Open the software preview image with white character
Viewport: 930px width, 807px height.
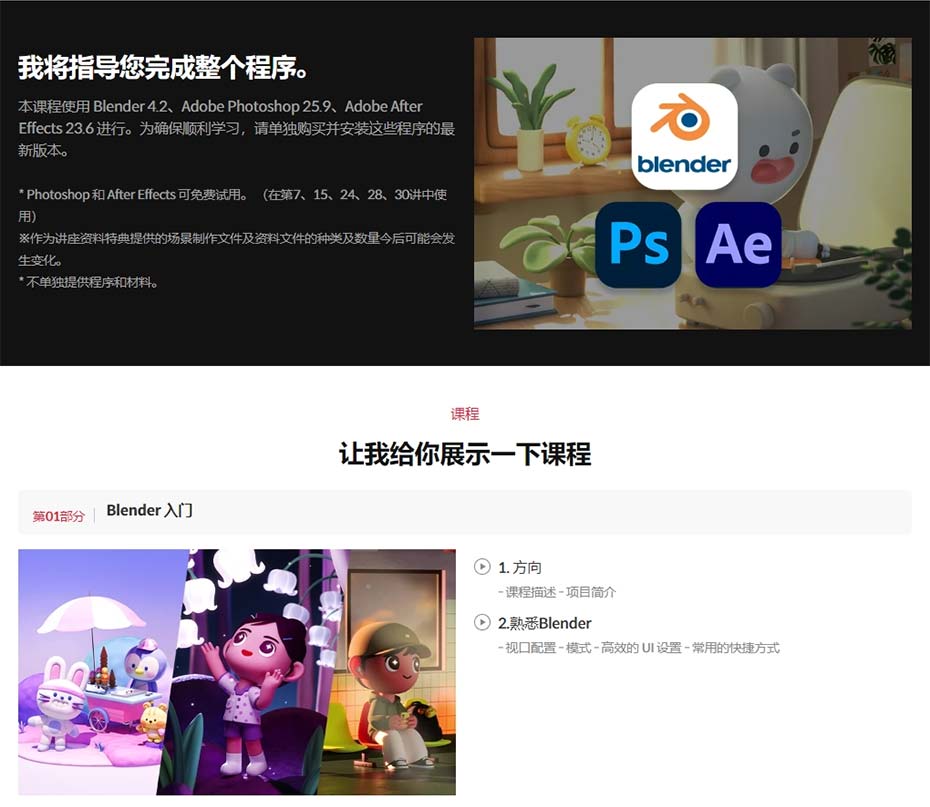[x=692, y=183]
